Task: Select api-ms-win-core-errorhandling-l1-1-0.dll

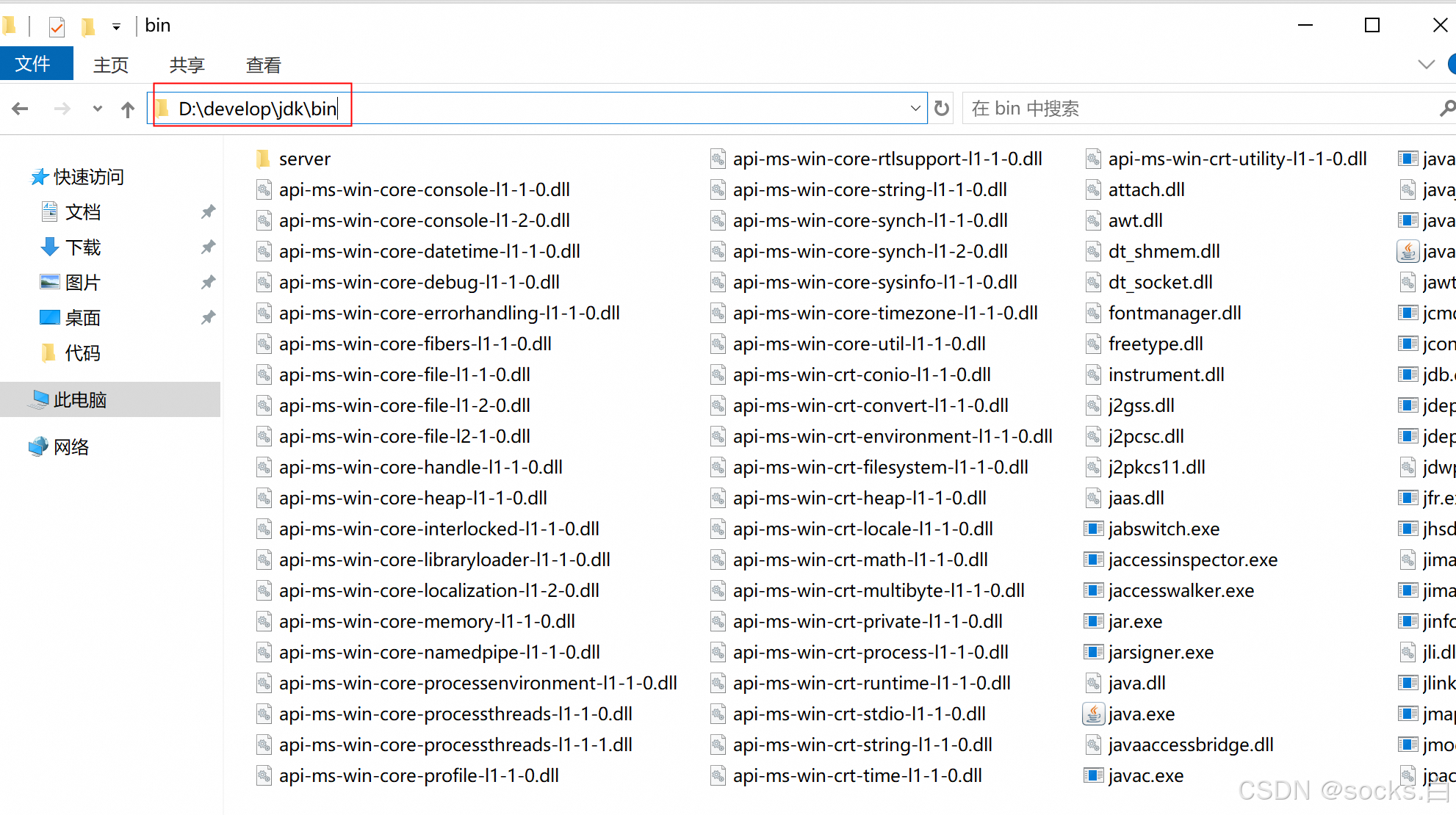Action: click(x=450, y=313)
